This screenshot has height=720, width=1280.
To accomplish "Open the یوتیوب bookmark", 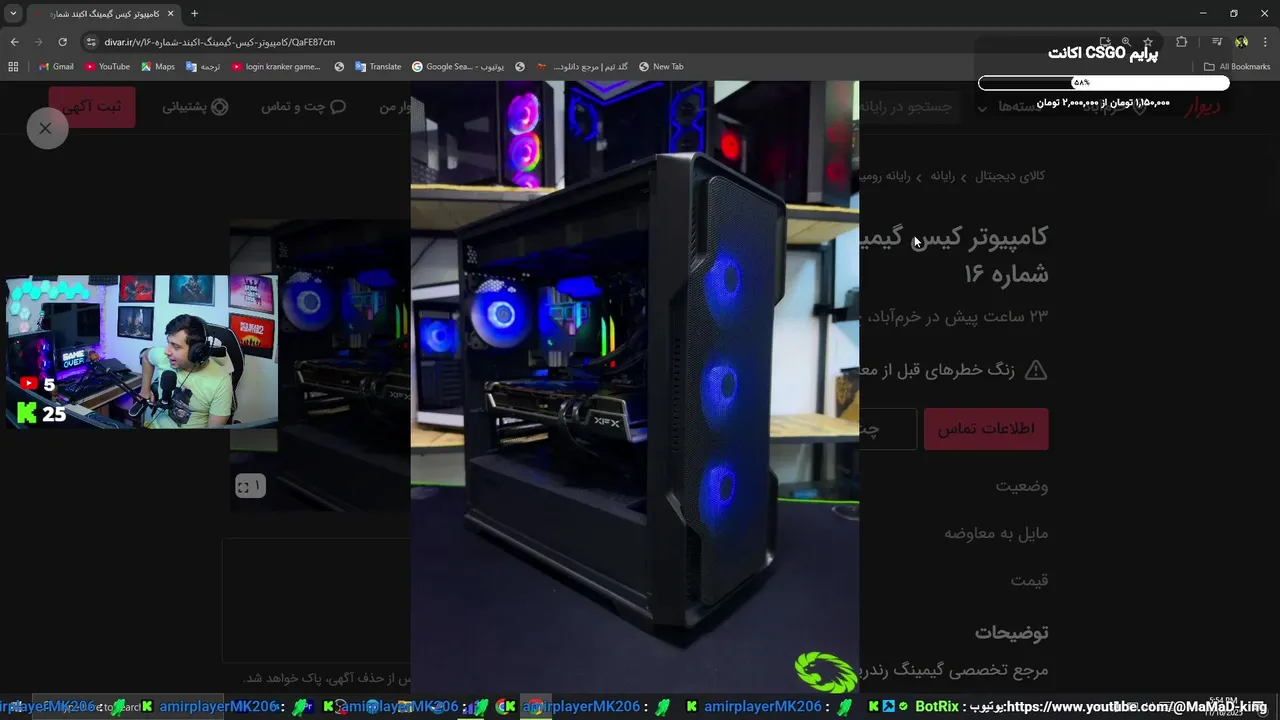I will click(x=485, y=67).
